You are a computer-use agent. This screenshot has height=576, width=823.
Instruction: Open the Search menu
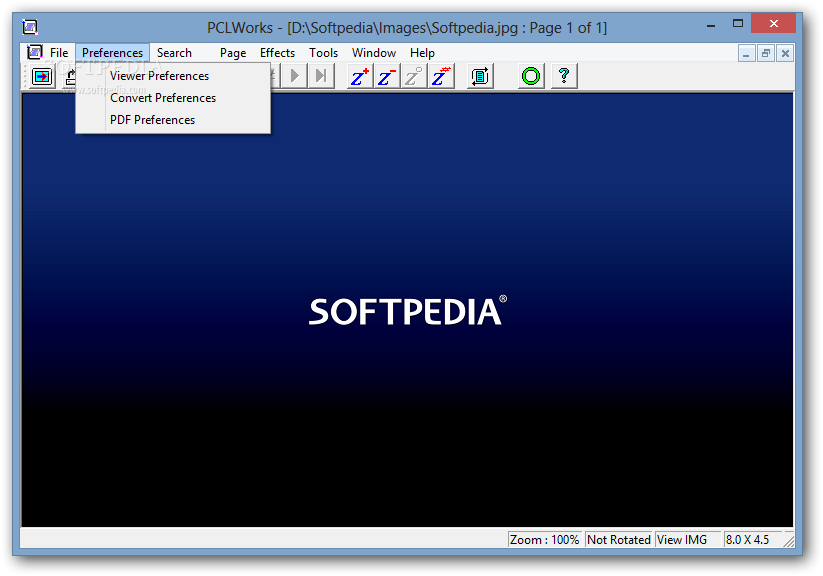174,53
